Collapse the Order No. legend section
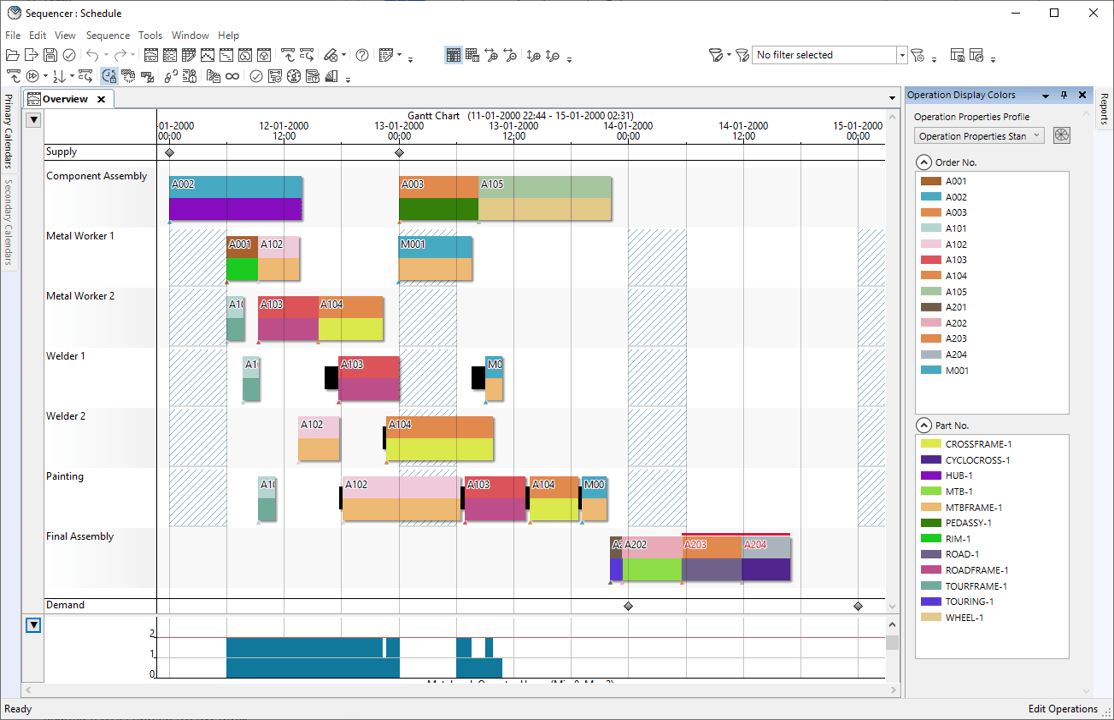The width and height of the screenshot is (1114, 720). [924, 162]
